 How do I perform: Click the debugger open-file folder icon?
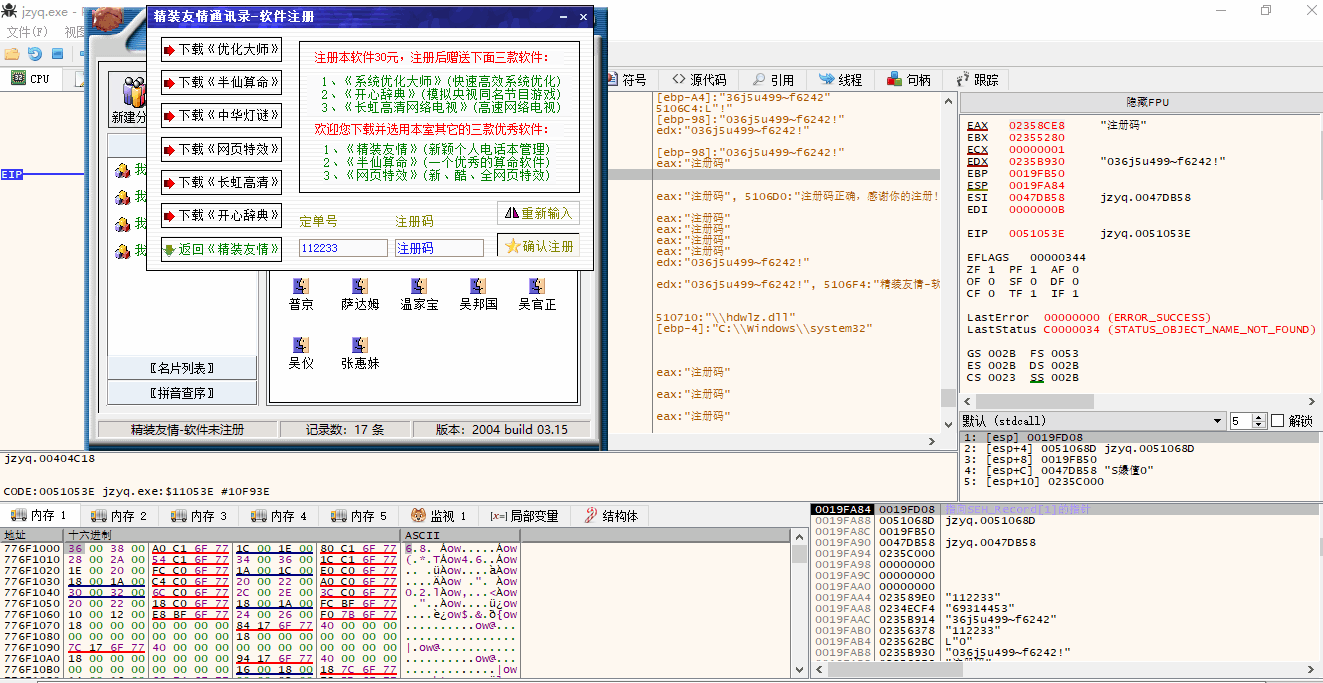coord(12,53)
